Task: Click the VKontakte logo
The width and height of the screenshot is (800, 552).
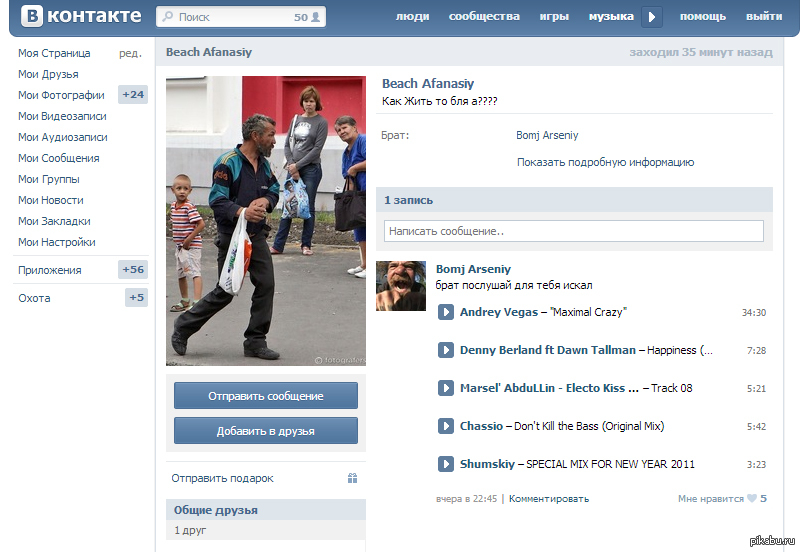Action: click(x=82, y=17)
